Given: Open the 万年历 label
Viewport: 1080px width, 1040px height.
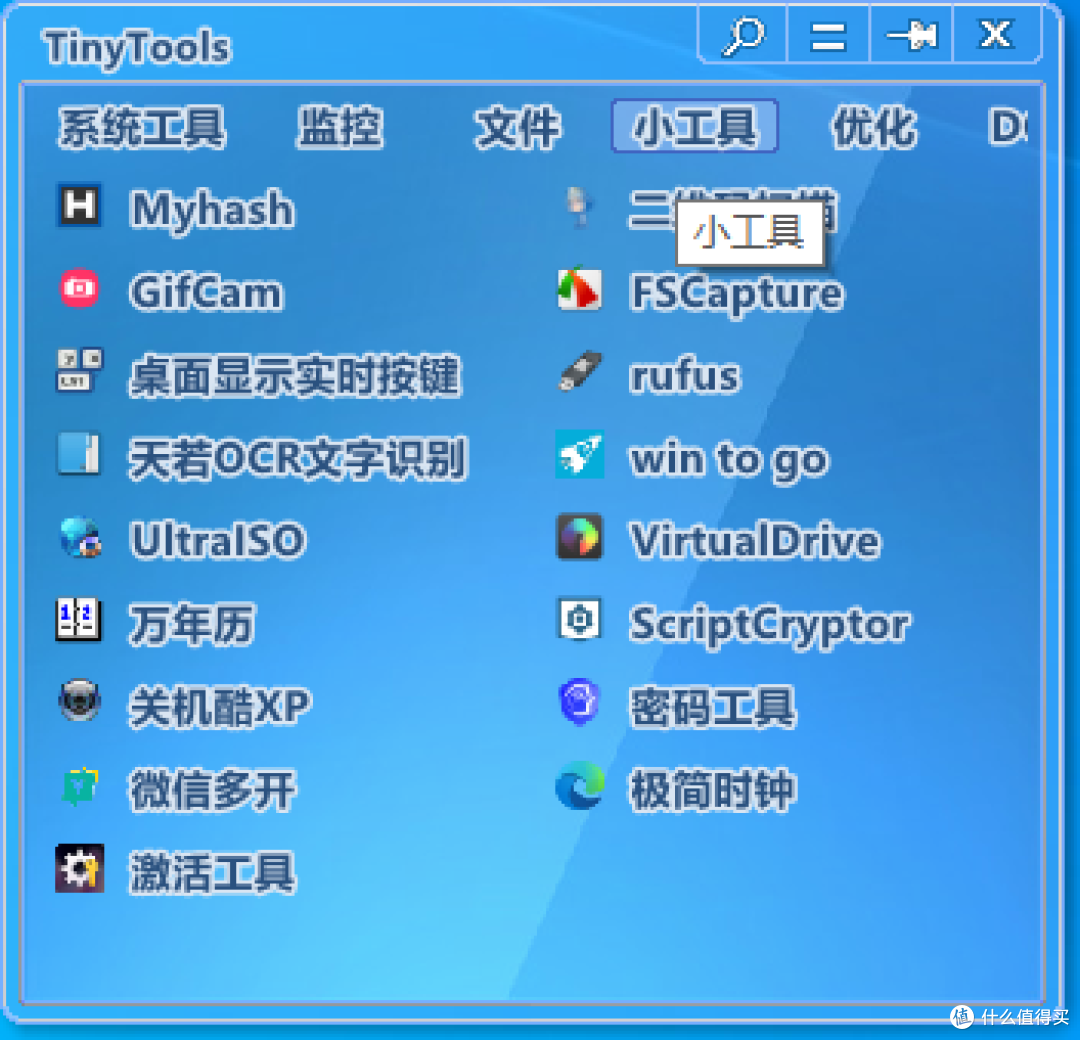Looking at the screenshot, I should (192, 624).
